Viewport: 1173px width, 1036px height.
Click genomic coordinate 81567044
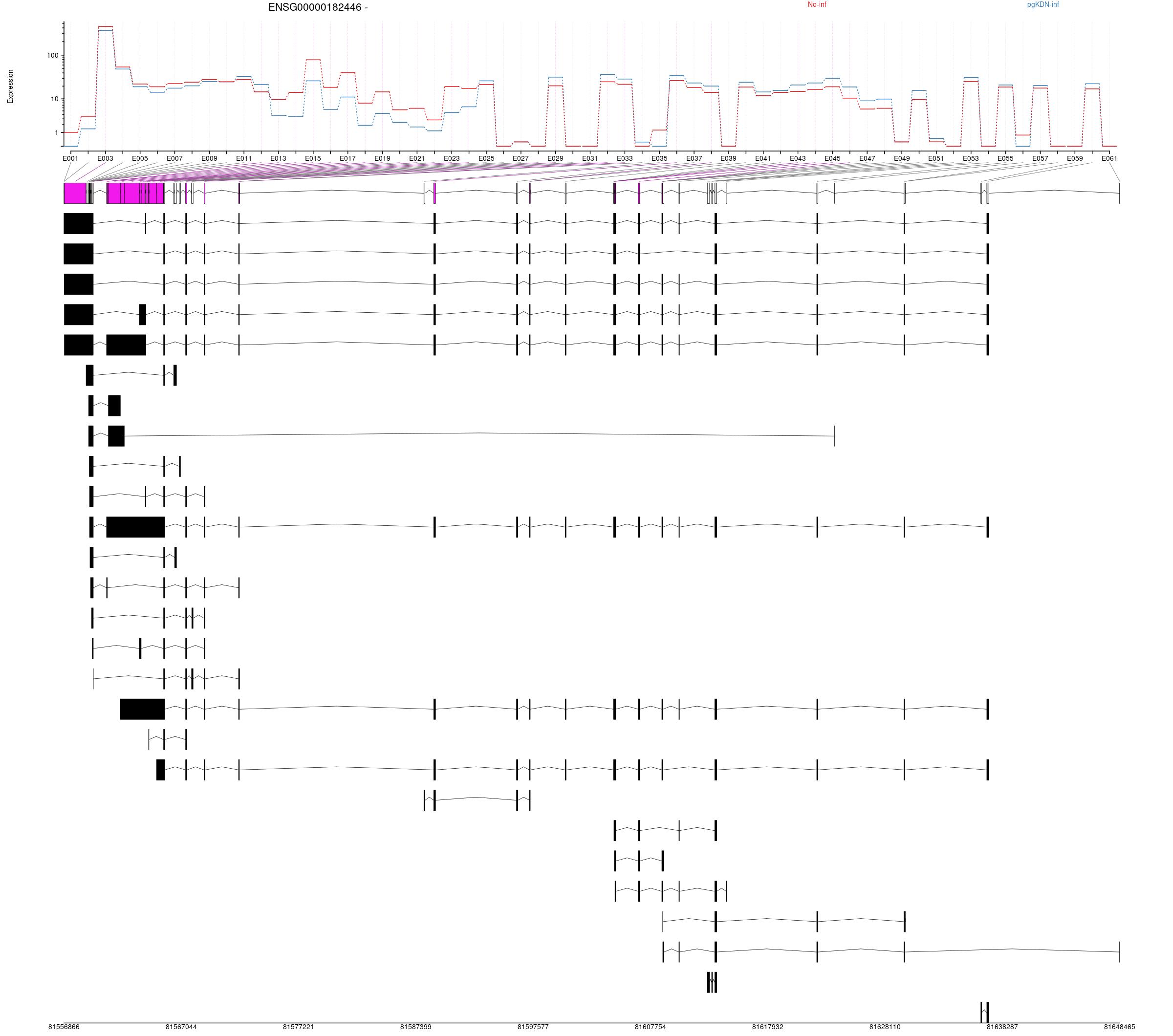point(181,1027)
